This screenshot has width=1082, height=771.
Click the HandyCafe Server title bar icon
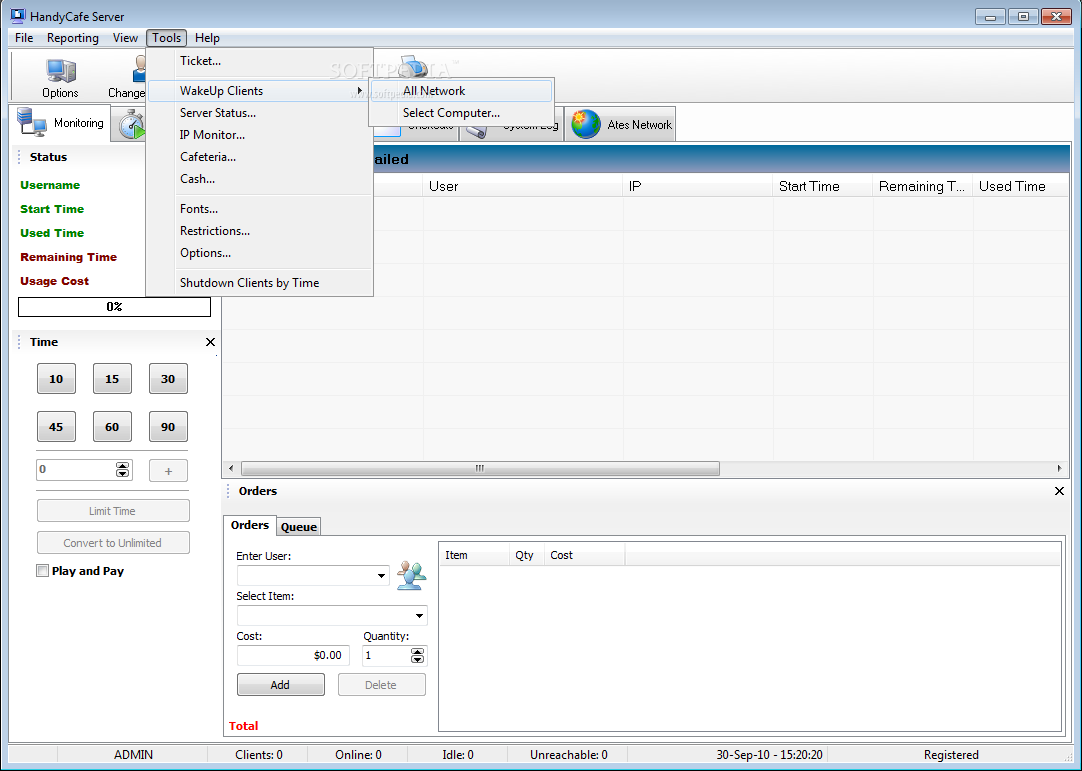pos(18,15)
